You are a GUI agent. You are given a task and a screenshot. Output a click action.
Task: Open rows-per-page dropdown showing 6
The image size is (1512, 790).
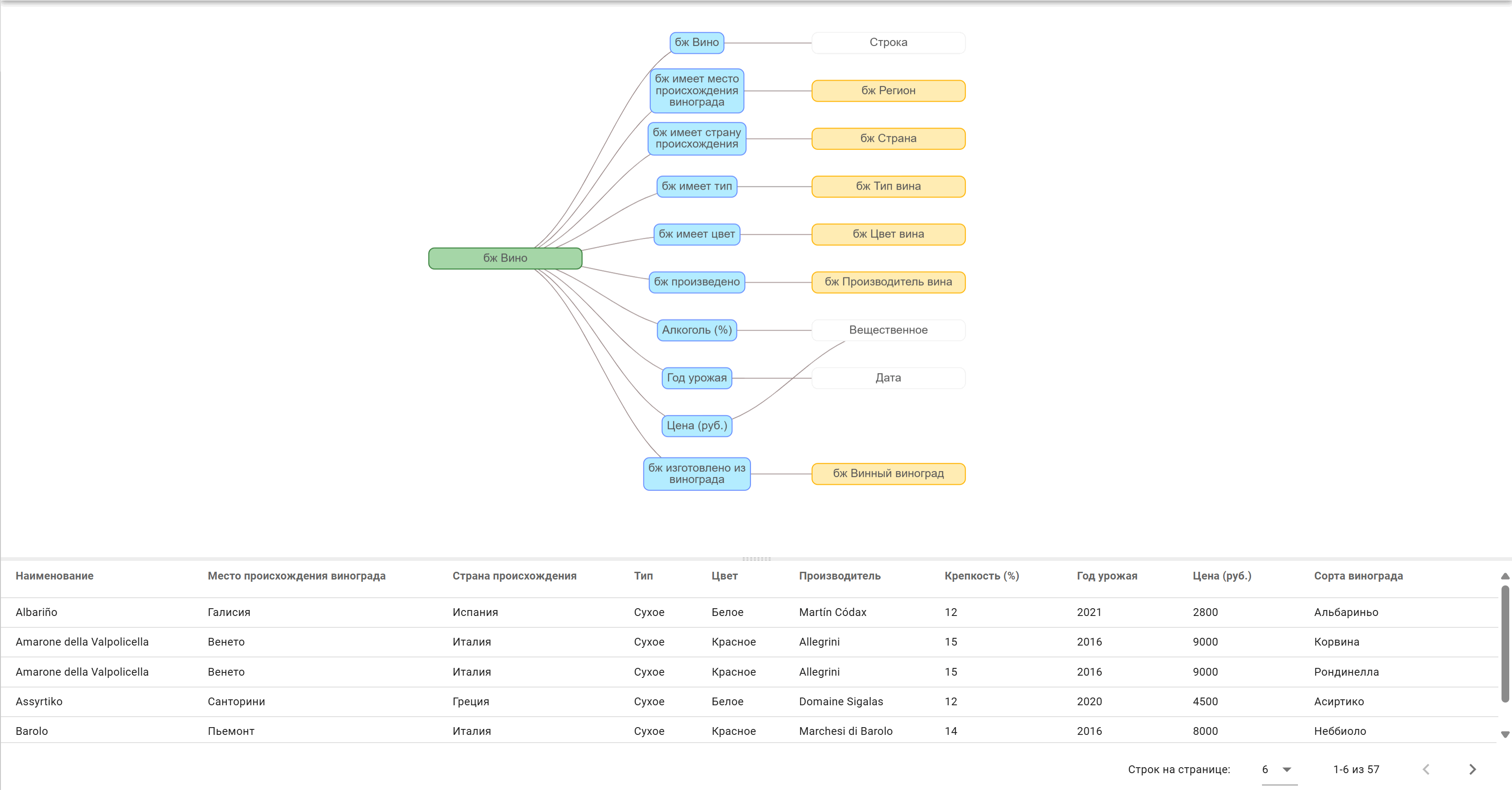pos(1279,769)
